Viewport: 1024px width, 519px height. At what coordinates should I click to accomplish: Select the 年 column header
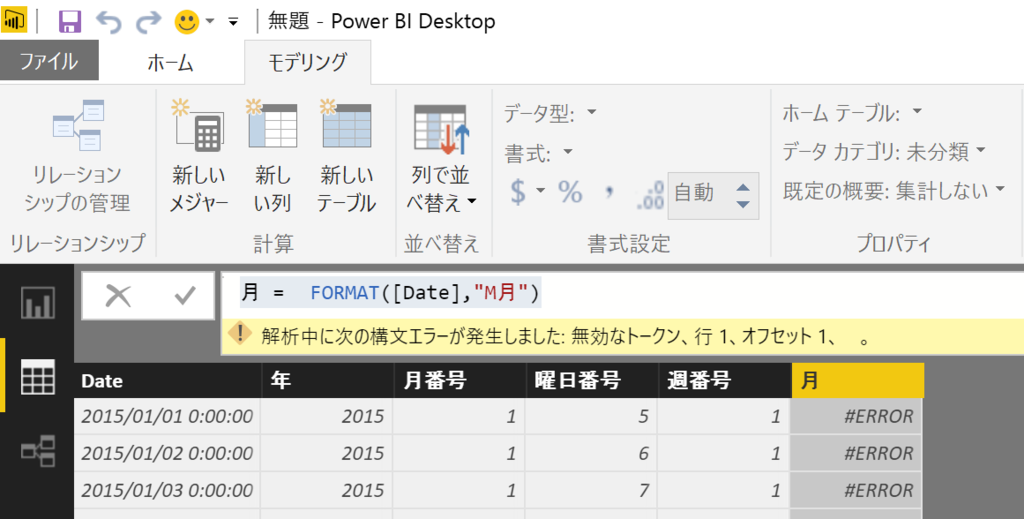click(x=327, y=381)
